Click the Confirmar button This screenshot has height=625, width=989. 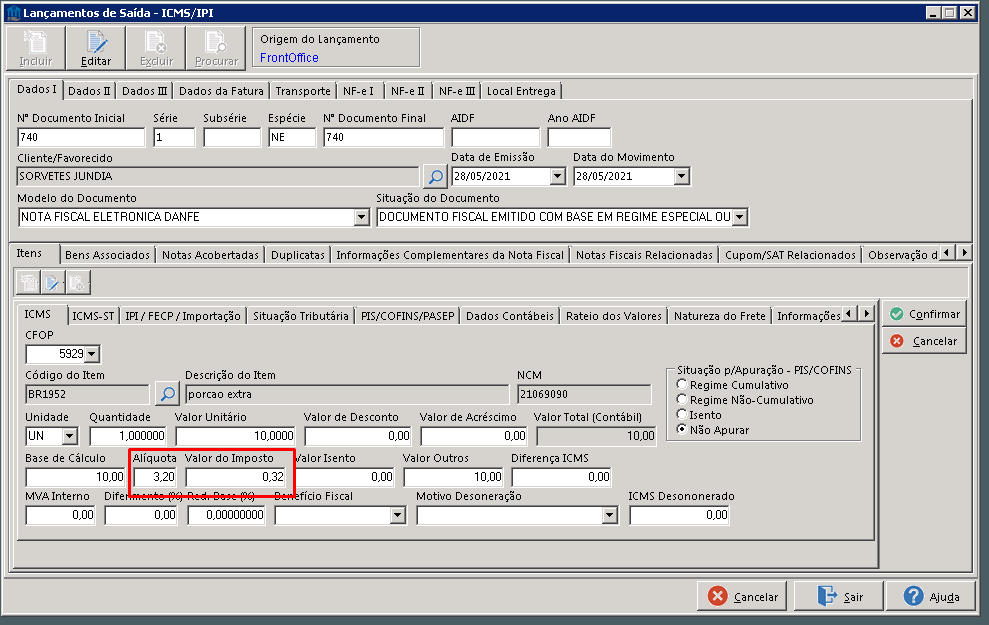[x=924, y=314]
